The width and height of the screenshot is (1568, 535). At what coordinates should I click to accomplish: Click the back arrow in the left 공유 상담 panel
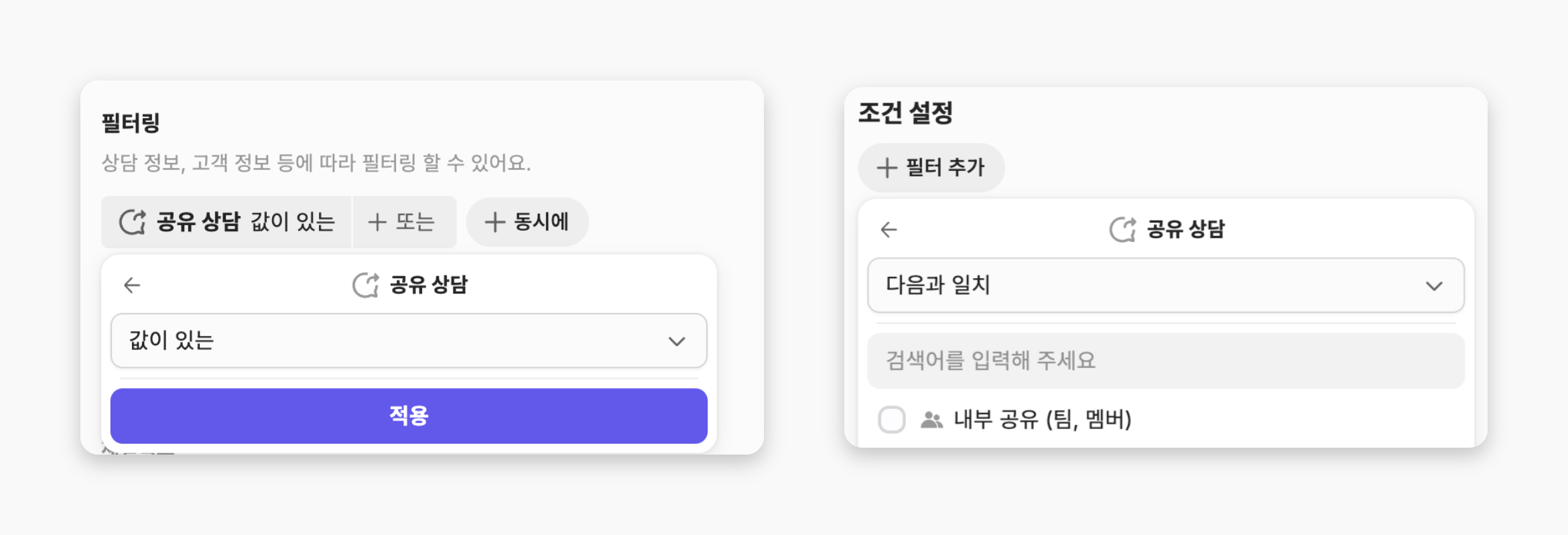(x=132, y=286)
